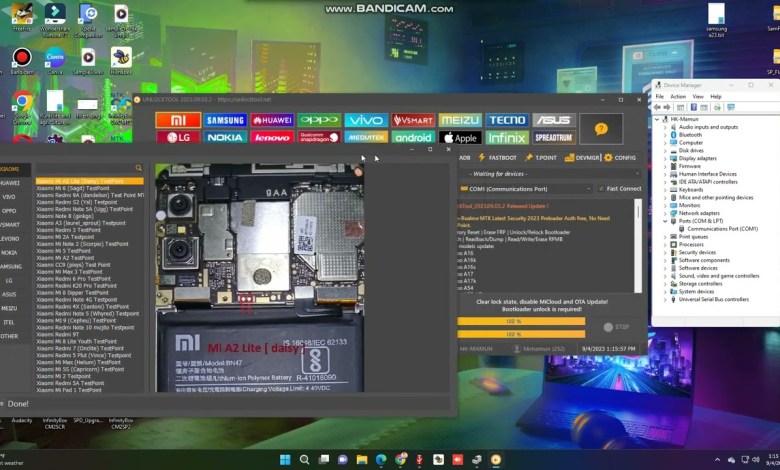Viewport: 780px width, 470px height.
Task: Open Bandicam desktop shortcut
Action: 22,61
